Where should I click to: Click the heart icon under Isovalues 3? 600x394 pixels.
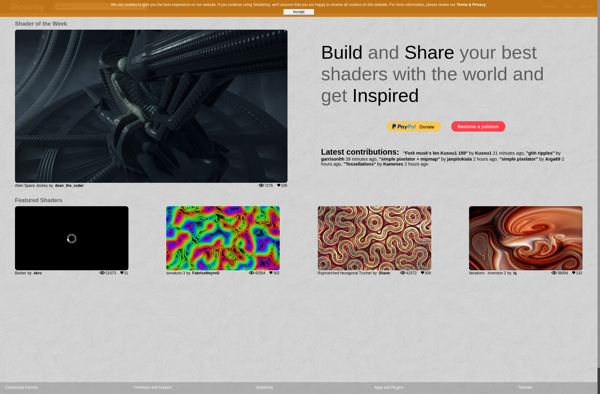(271, 273)
